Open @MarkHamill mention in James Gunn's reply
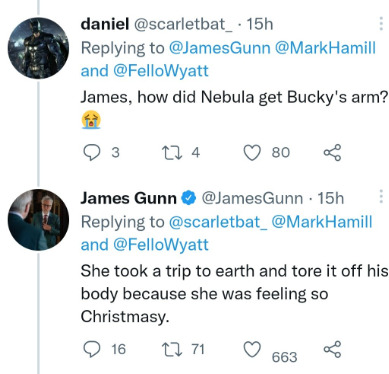389x374 pixels. pos(322,222)
